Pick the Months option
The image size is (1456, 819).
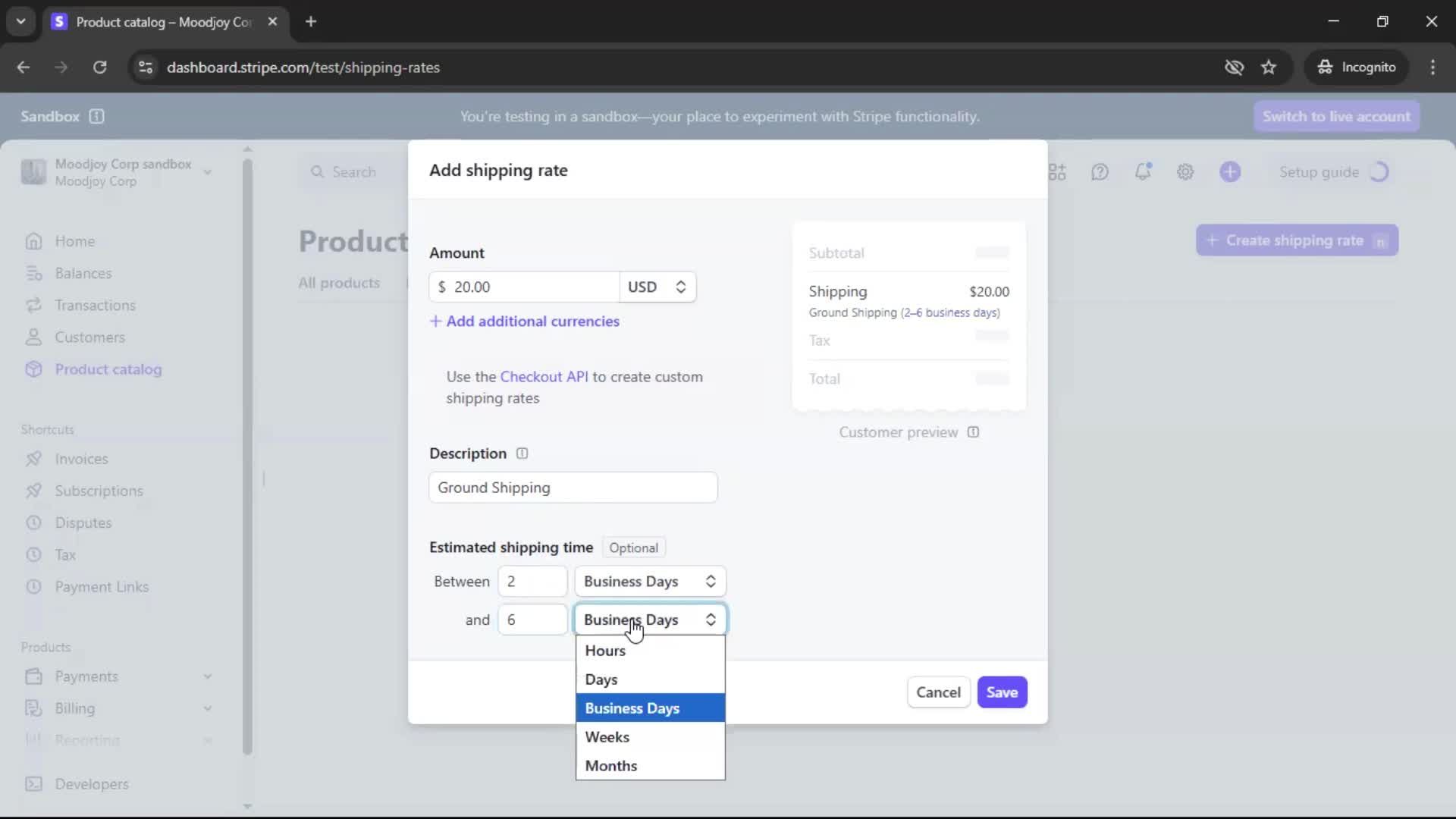pyautogui.click(x=611, y=766)
